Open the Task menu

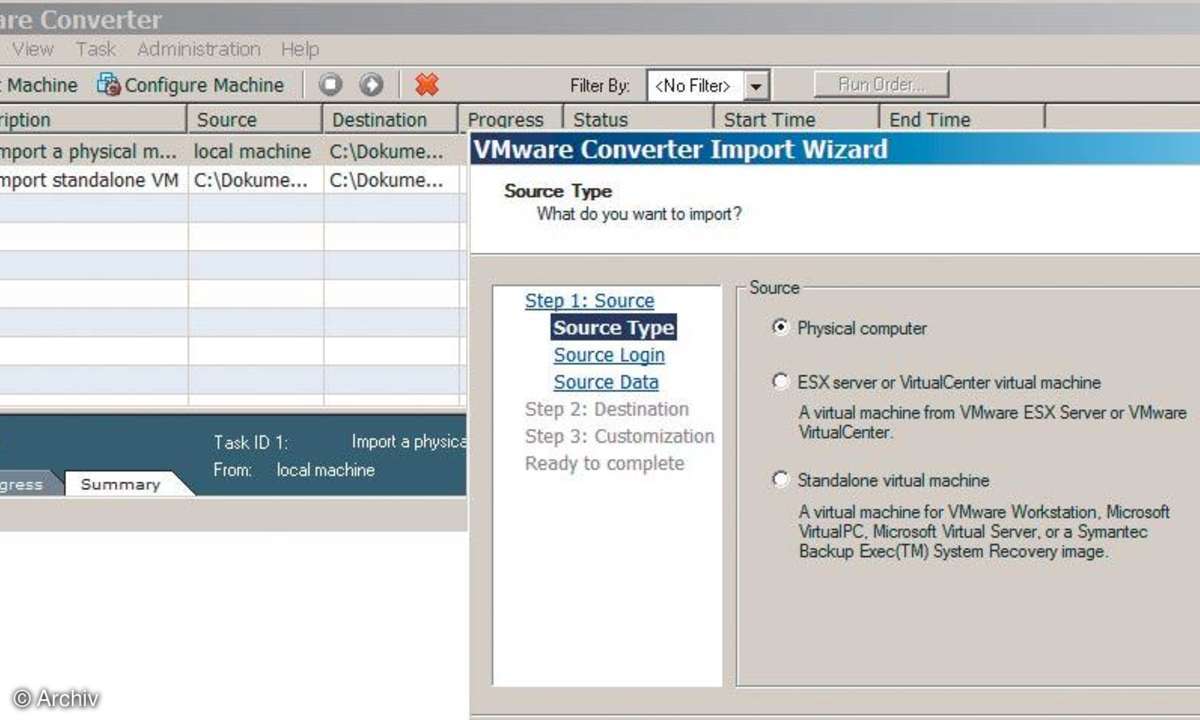click(96, 49)
